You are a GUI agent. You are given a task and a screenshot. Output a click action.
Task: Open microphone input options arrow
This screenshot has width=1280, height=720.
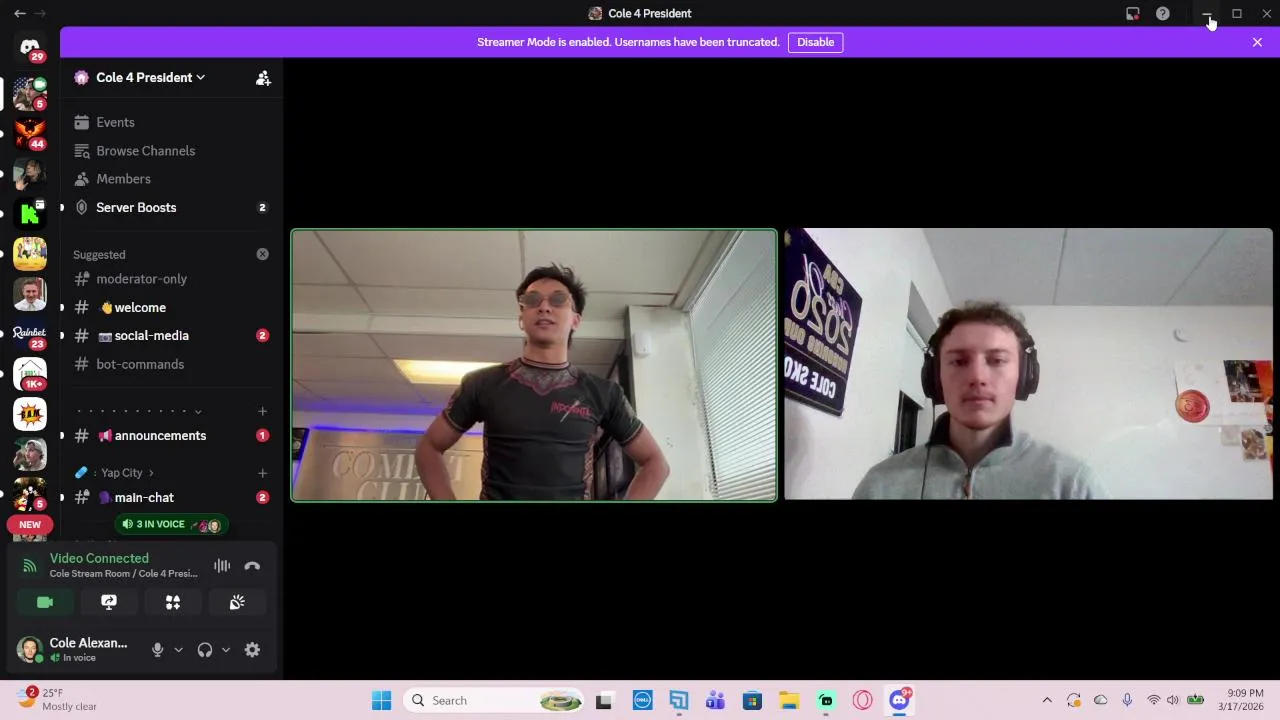178,650
